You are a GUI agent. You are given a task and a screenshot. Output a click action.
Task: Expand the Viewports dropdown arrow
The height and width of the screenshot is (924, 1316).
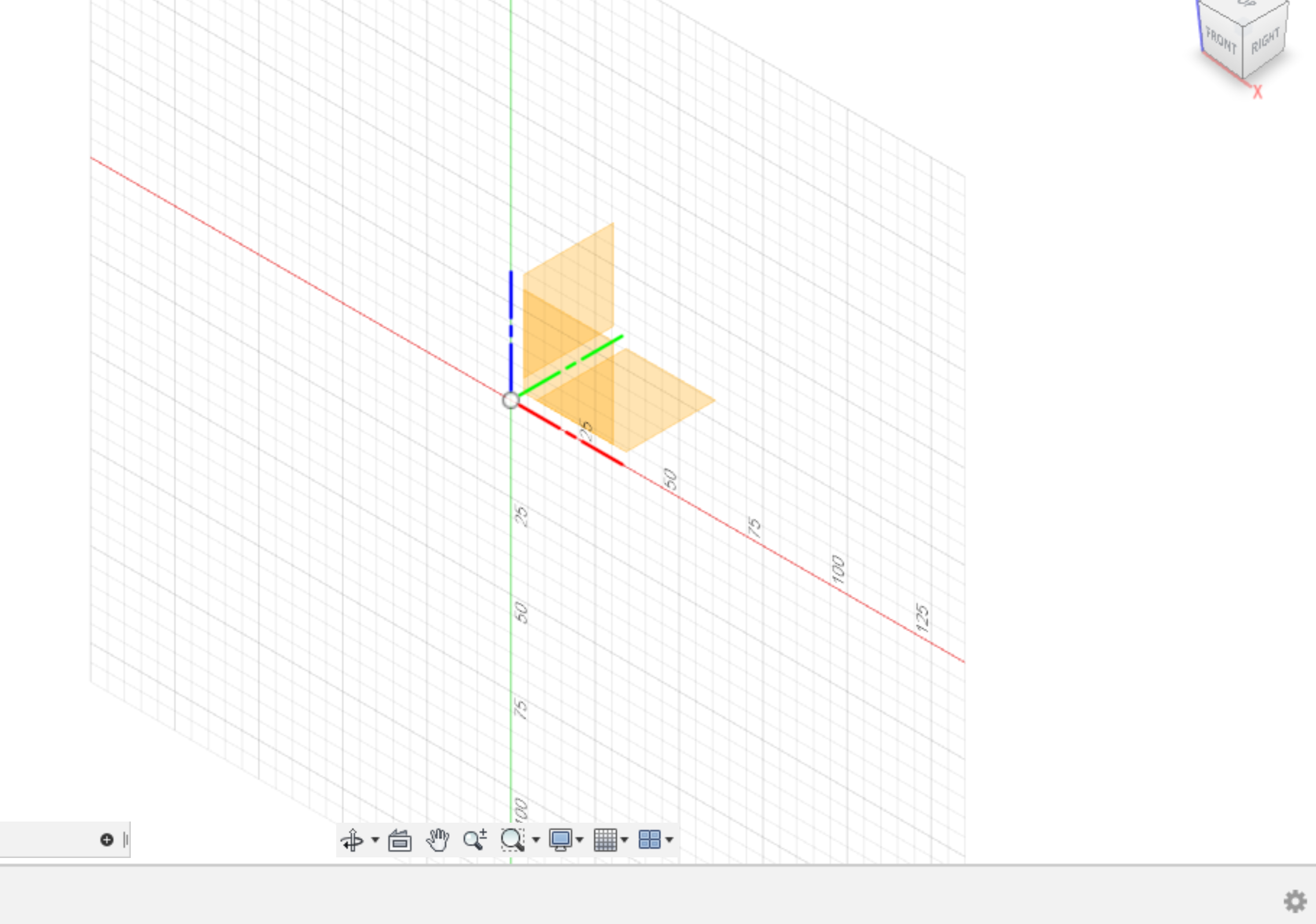[x=670, y=839]
